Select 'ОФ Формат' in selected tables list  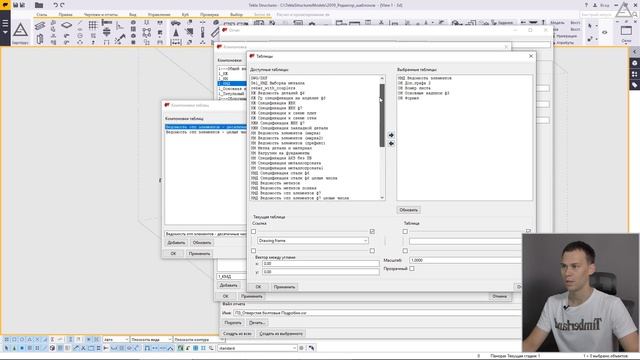(x=409, y=98)
